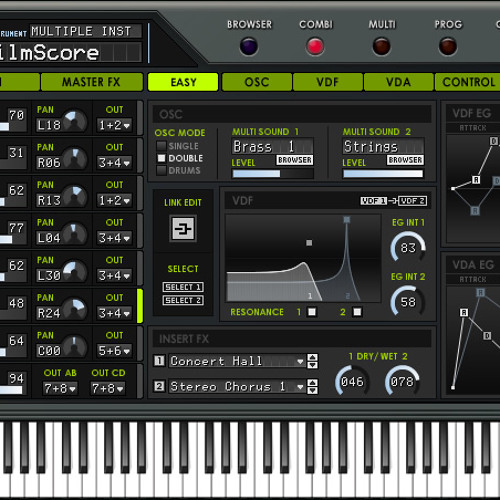The image size is (500, 500).
Task: Click the MULTIPLE INST instrument display
Action: tap(86, 31)
